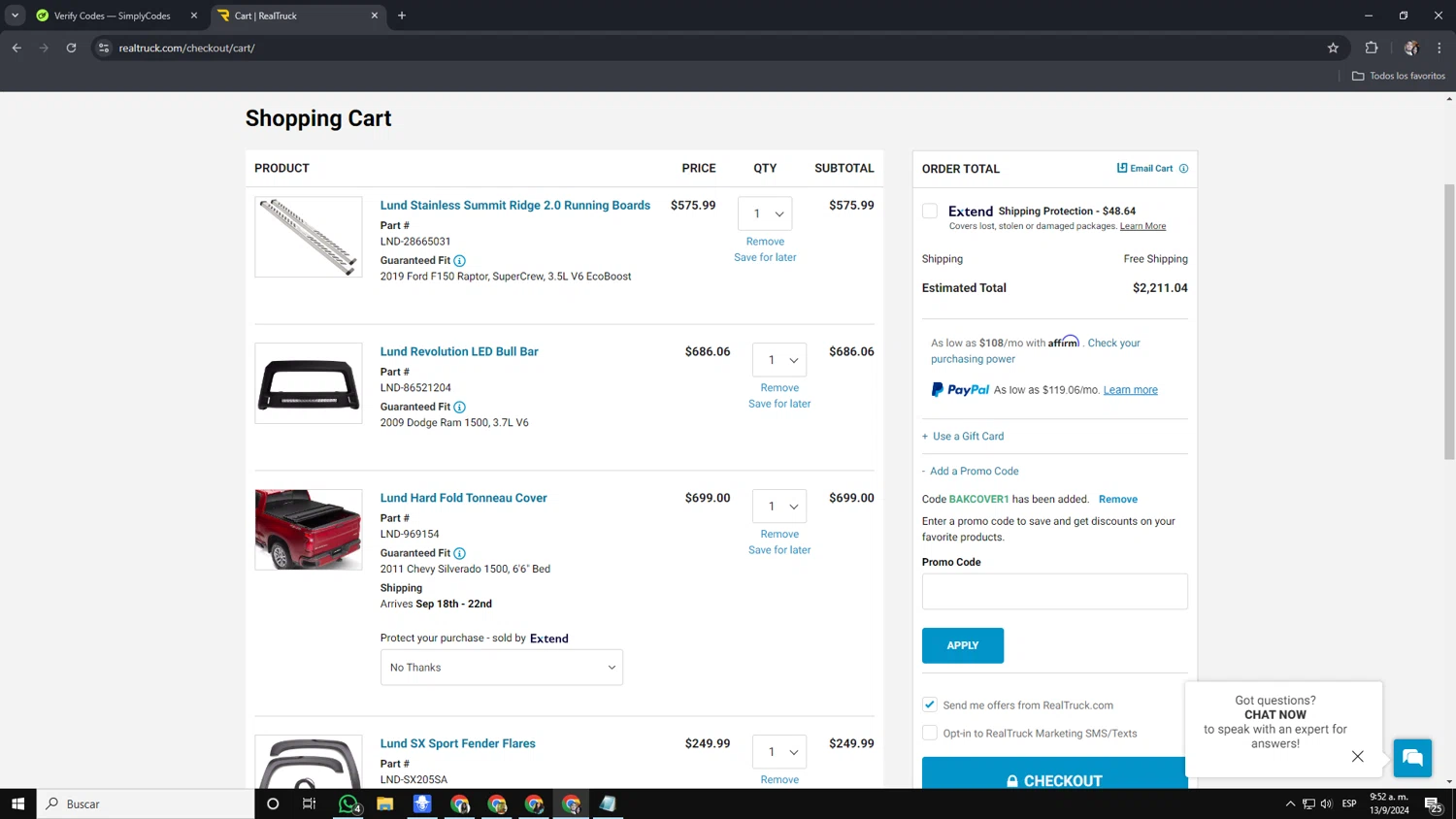Open the Lund SX Sport Fender Flares product
Screen dimensions: 1456x819
click(x=458, y=744)
